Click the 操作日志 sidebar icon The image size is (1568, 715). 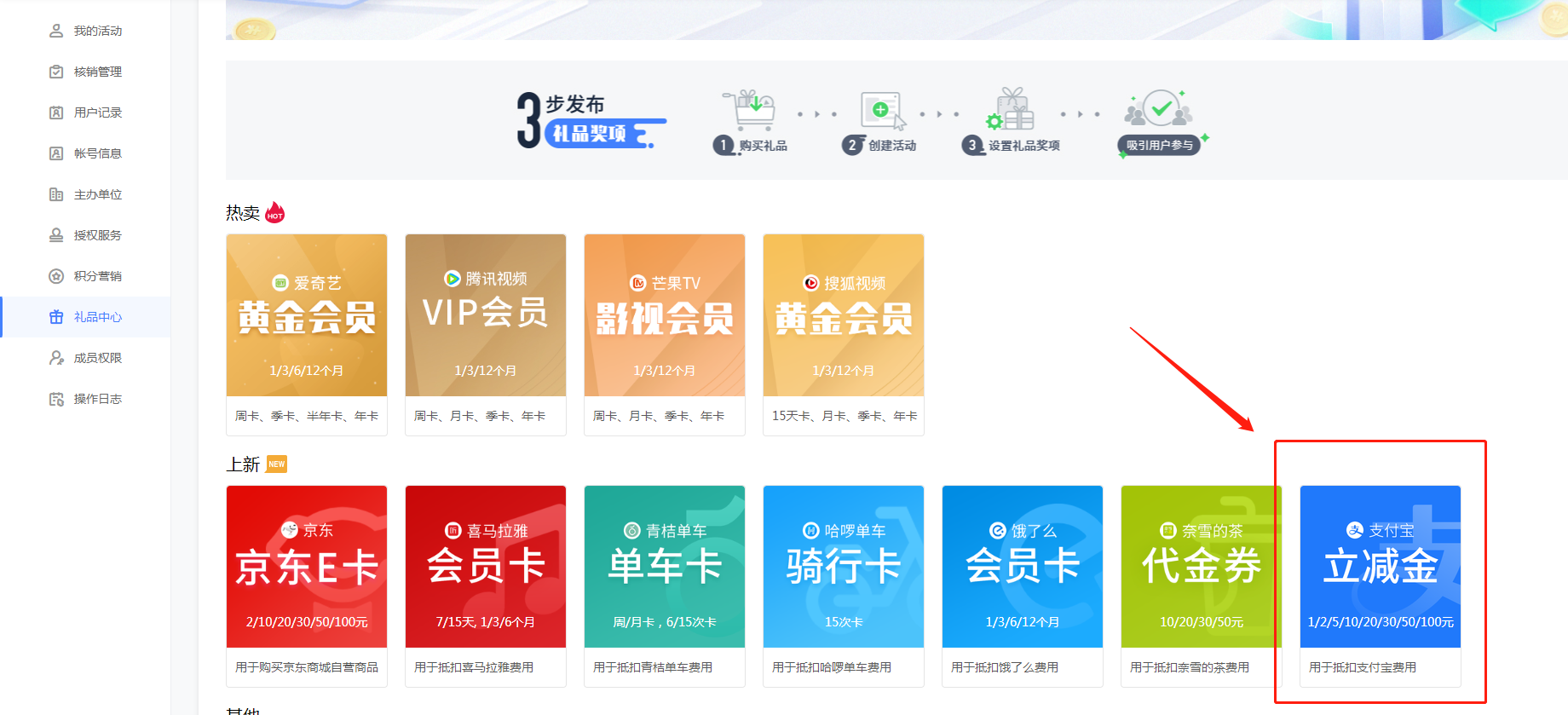56,399
